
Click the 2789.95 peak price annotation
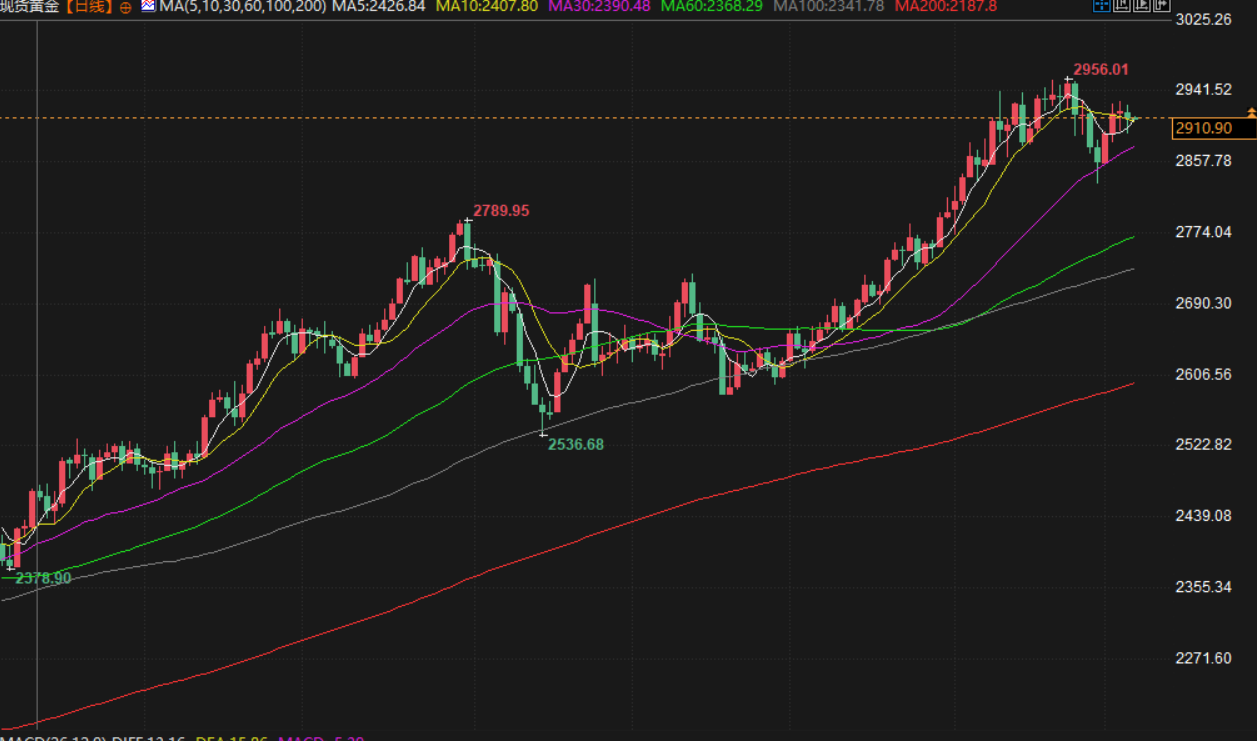tap(502, 211)
